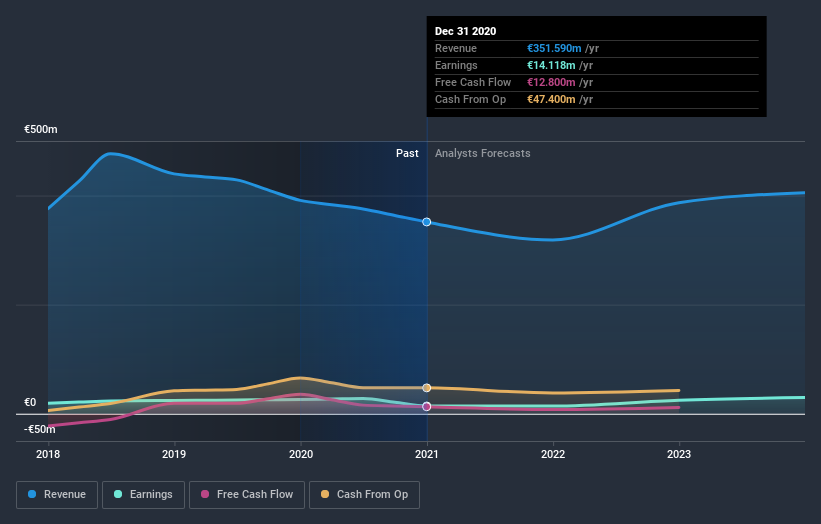Screen dimensions: 821x524
Task: Toggle the Cash From Op legend button
Action: (364, 495)
